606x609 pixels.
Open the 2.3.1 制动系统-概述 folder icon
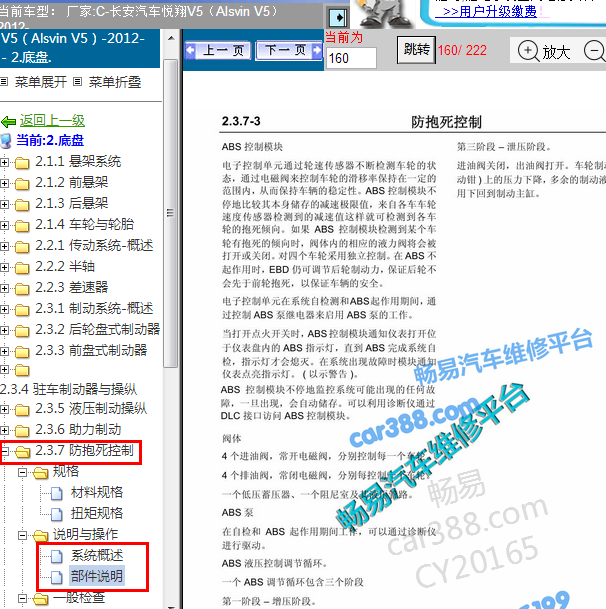(x=22, y=310)
